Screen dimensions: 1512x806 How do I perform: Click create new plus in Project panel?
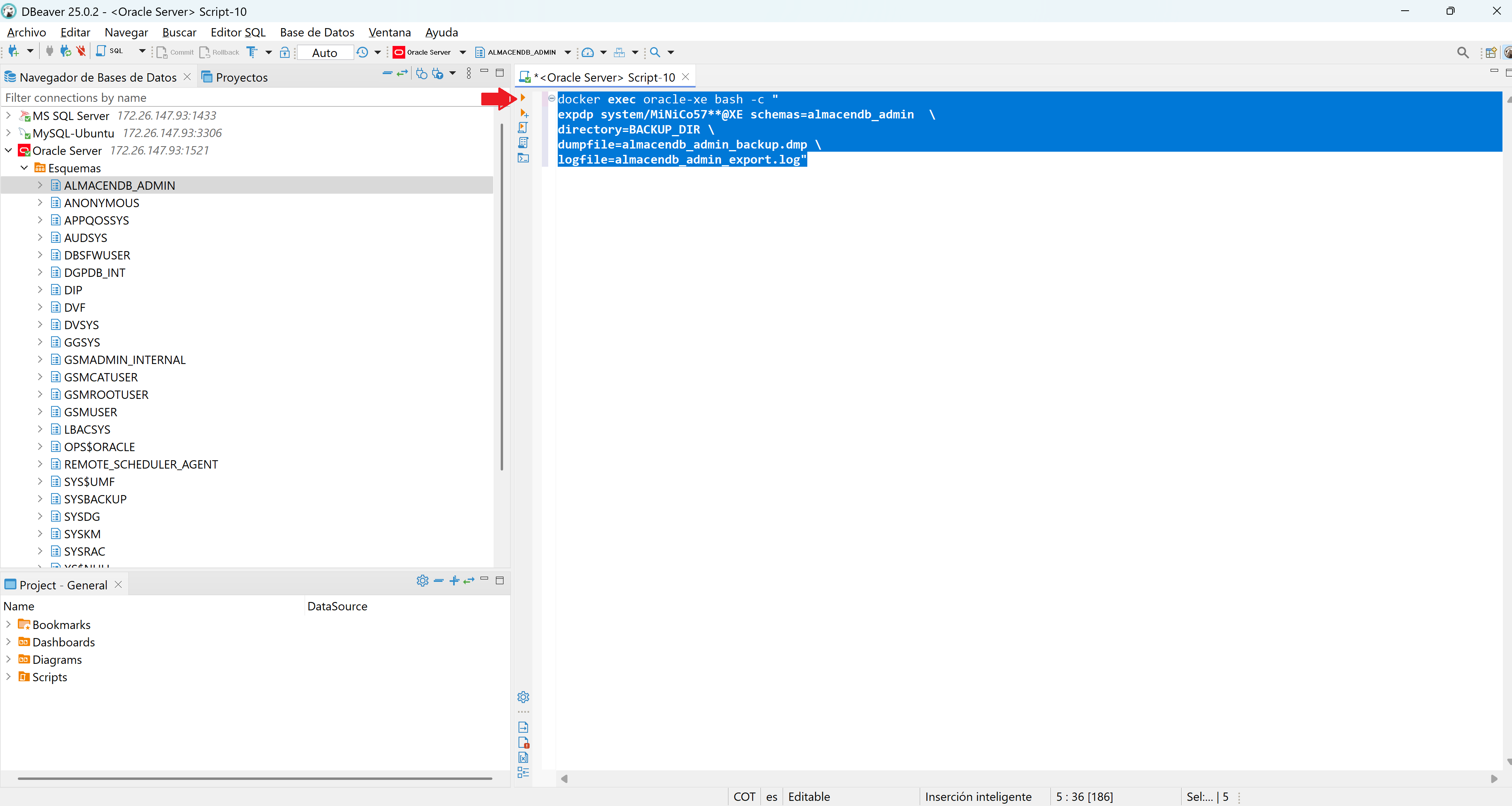pos(454,581)
